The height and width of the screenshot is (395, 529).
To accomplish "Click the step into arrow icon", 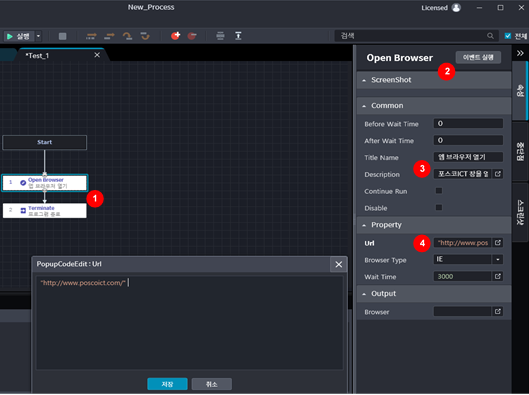I will (x=91, y=36).
